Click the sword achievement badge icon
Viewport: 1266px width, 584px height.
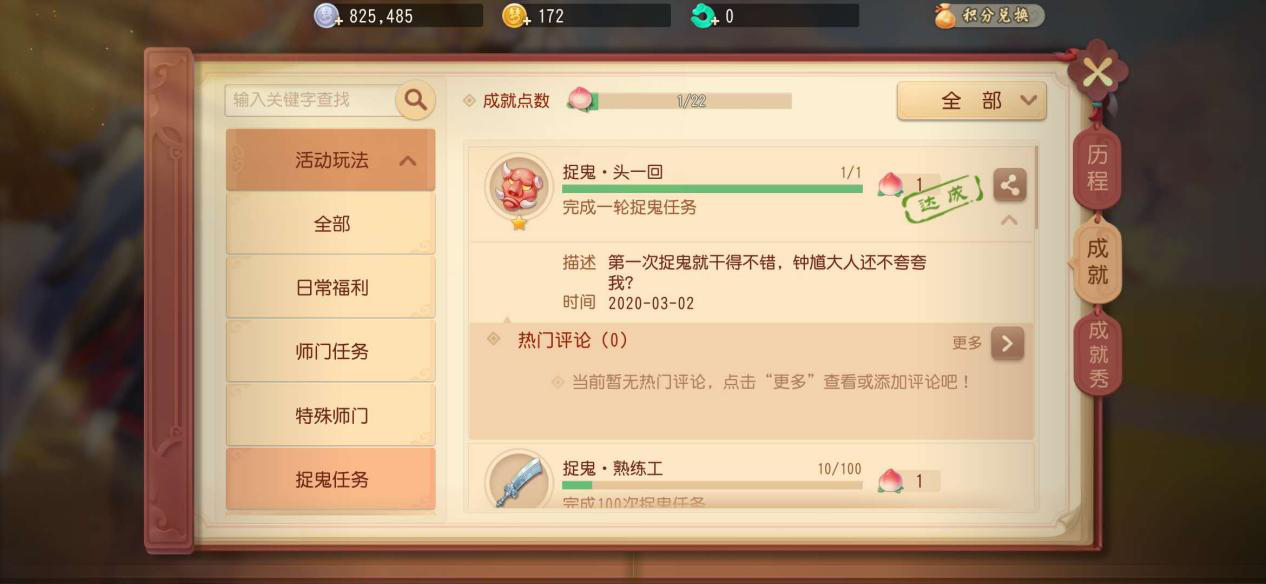519,482
